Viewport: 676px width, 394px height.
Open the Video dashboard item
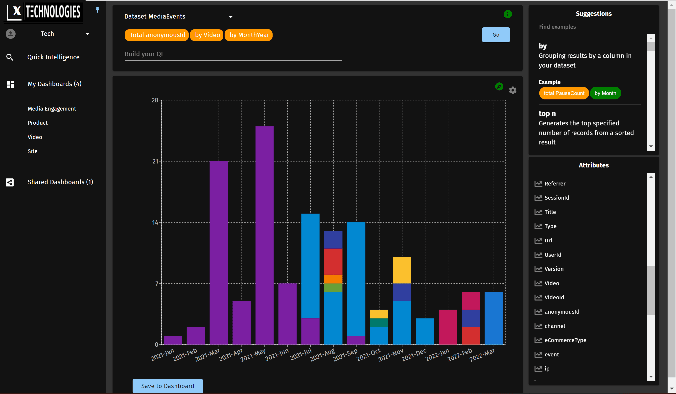35,137
